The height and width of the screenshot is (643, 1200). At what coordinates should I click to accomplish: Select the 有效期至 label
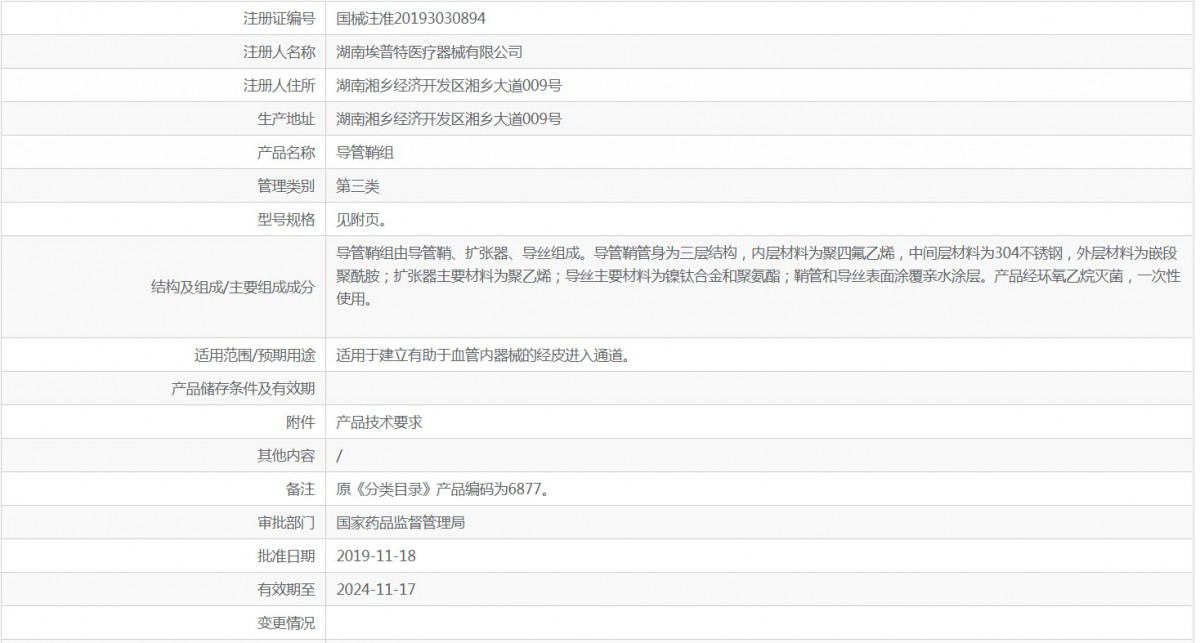click(286, 589)
